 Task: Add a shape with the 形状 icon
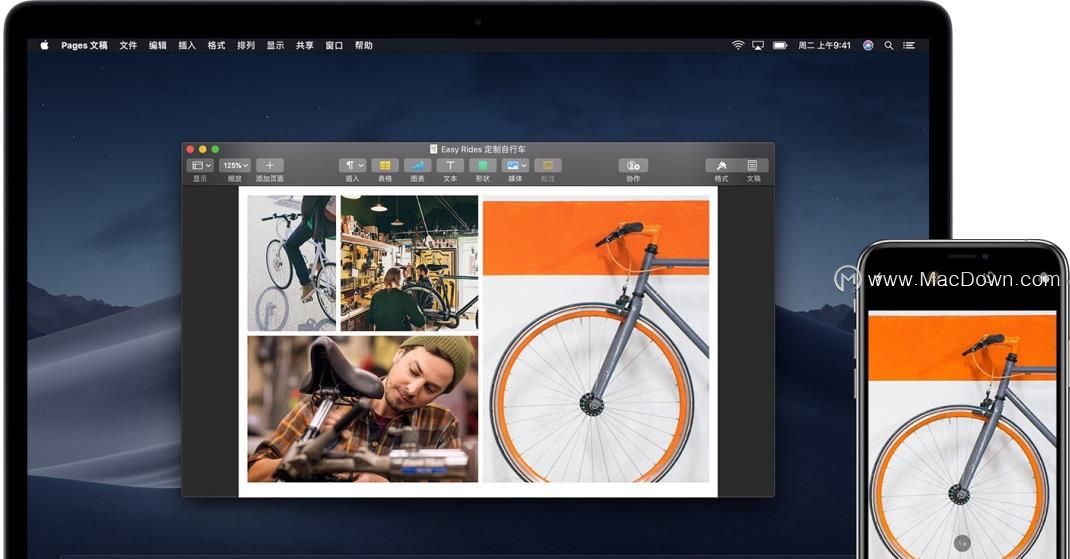point(482,165)
